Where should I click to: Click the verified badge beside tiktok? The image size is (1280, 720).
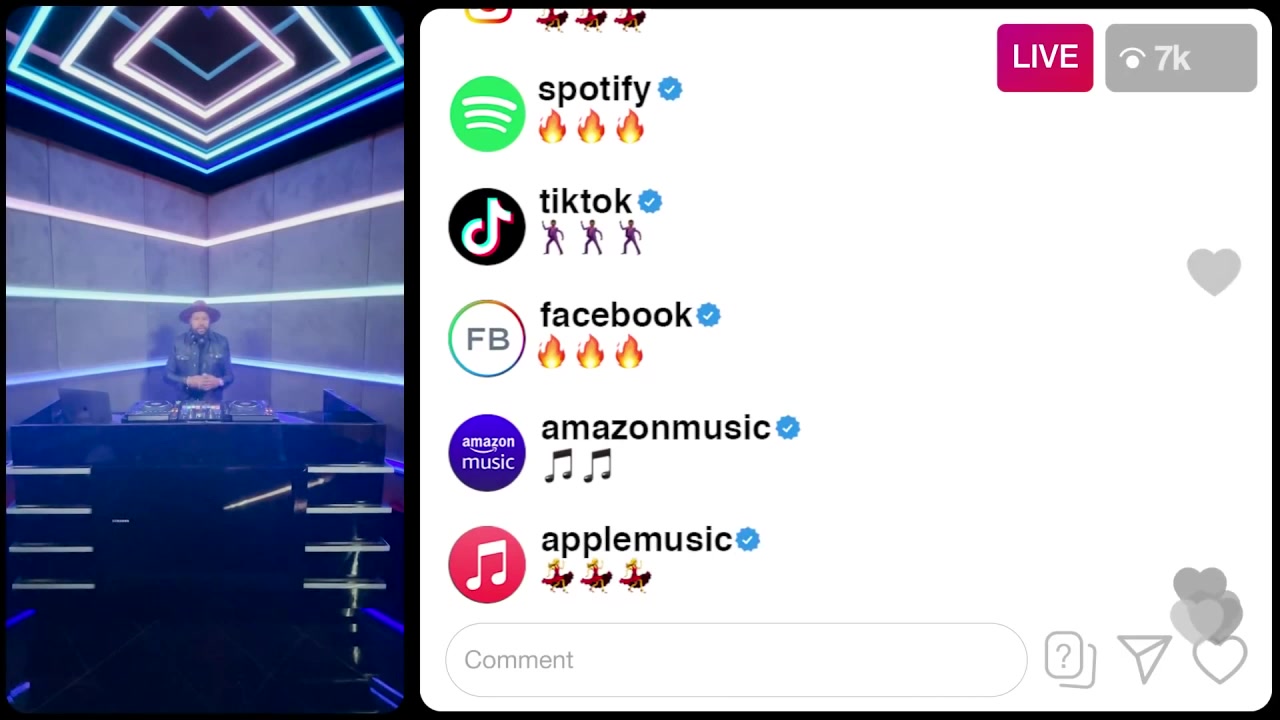[x=650, y=202]
